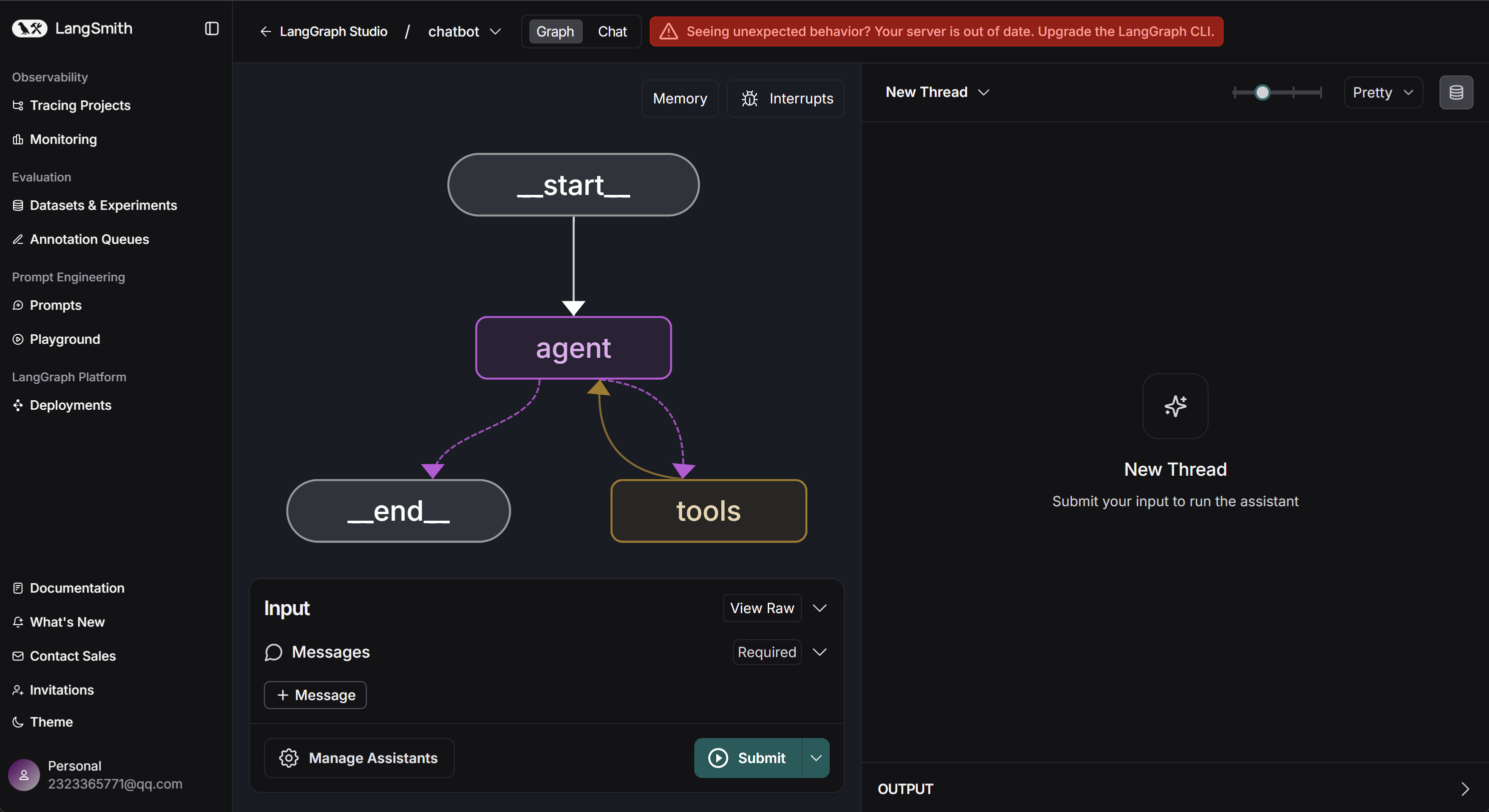Click the database icon button beside Pretty
1489x812 pixels.
(x=1456, y=92)
